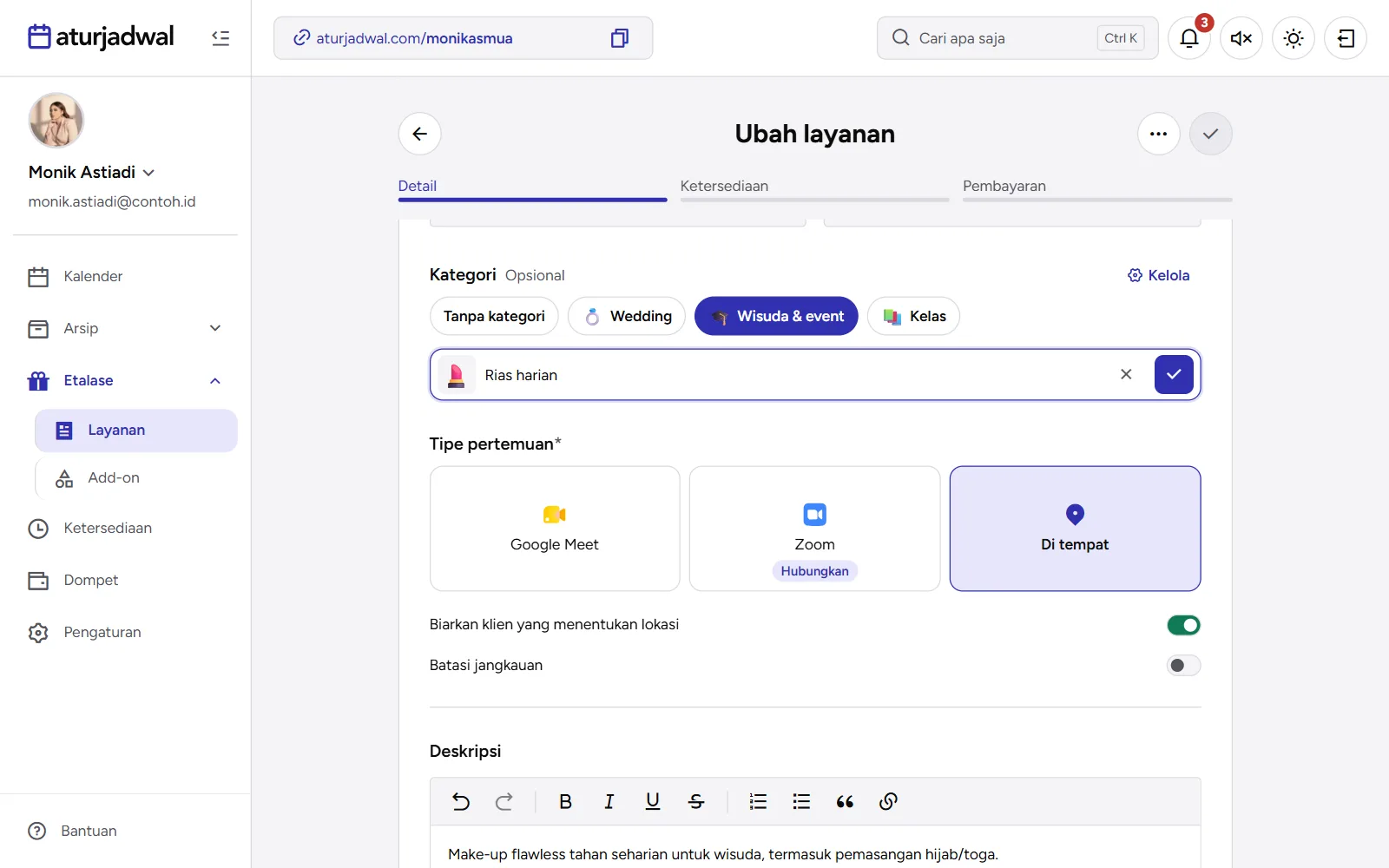
Task: Select Zoom meeting type
Action: [x=814, y=529]
